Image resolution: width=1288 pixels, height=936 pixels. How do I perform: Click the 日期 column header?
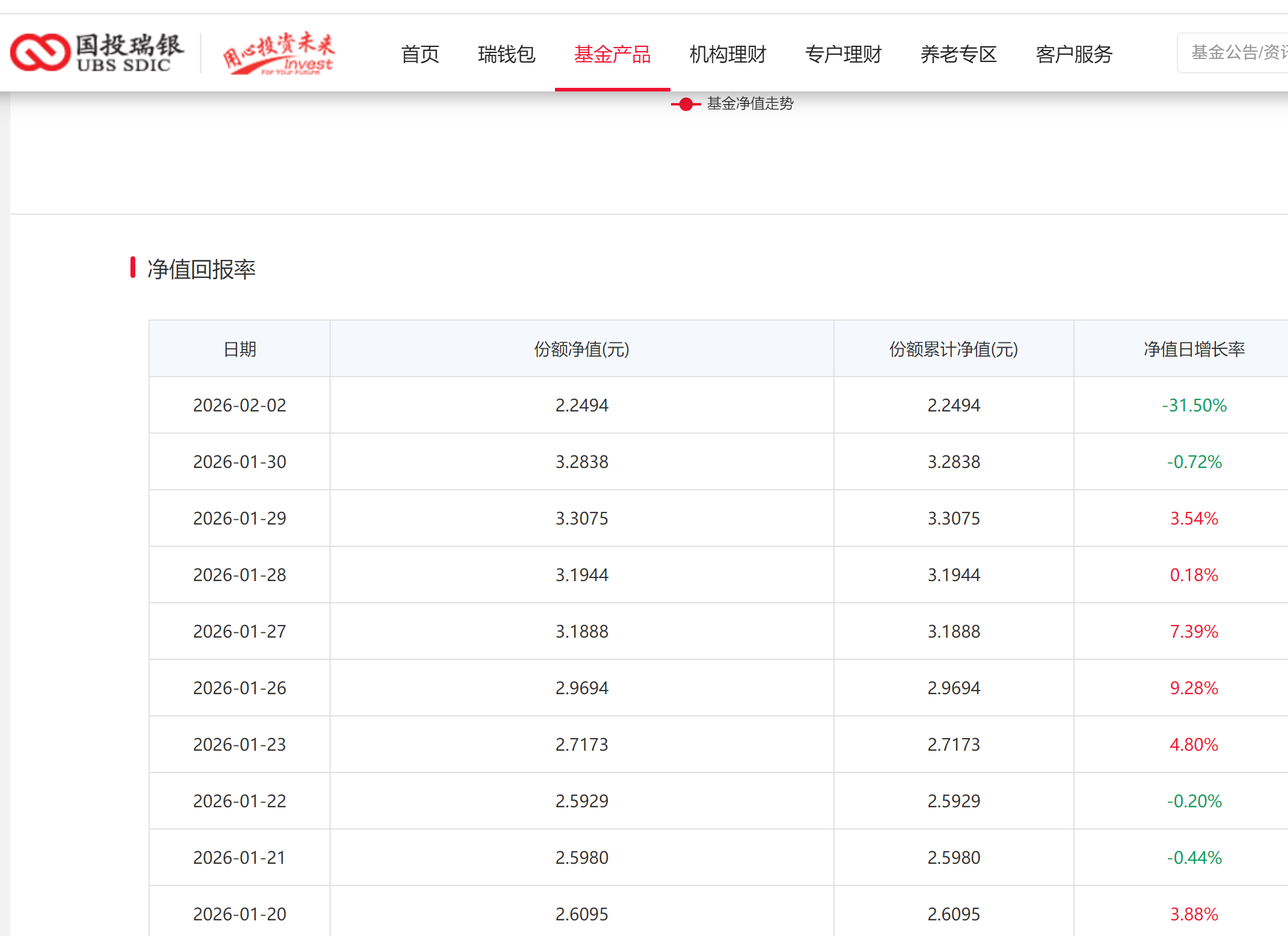tap(240, 349)
